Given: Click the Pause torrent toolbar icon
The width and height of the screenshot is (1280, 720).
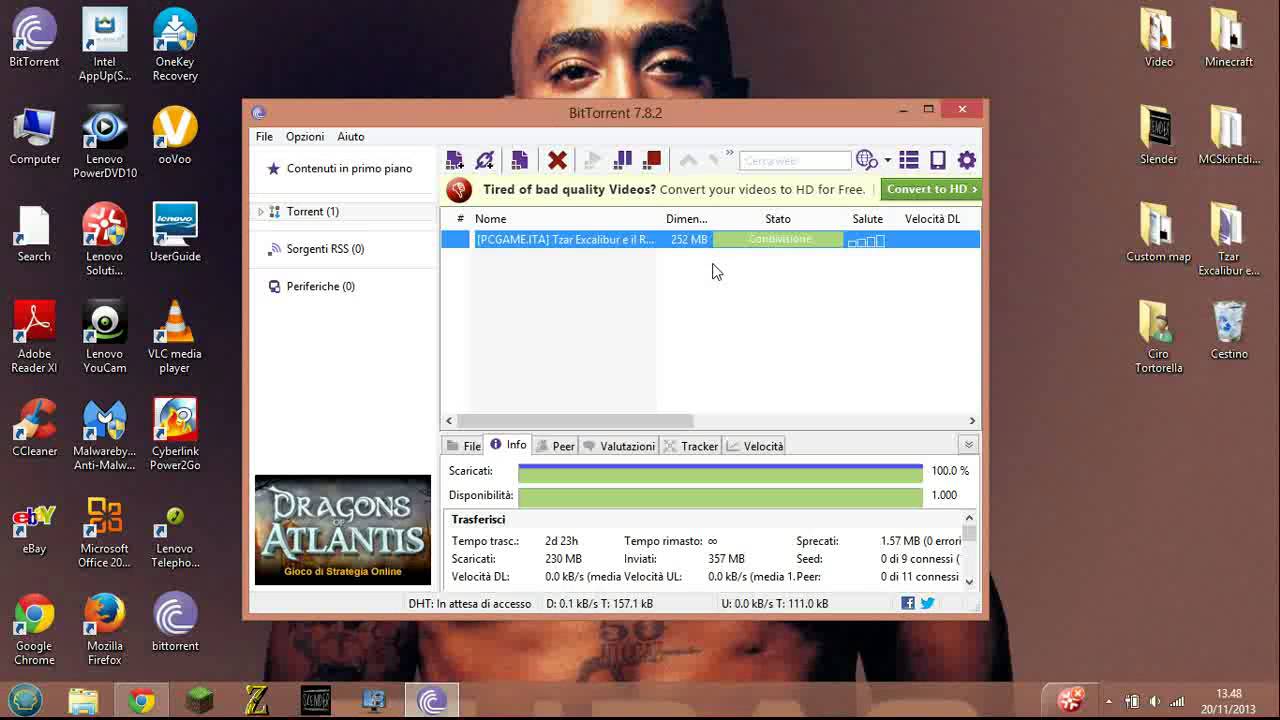Looking at the screenshot, I should (622, 160).
